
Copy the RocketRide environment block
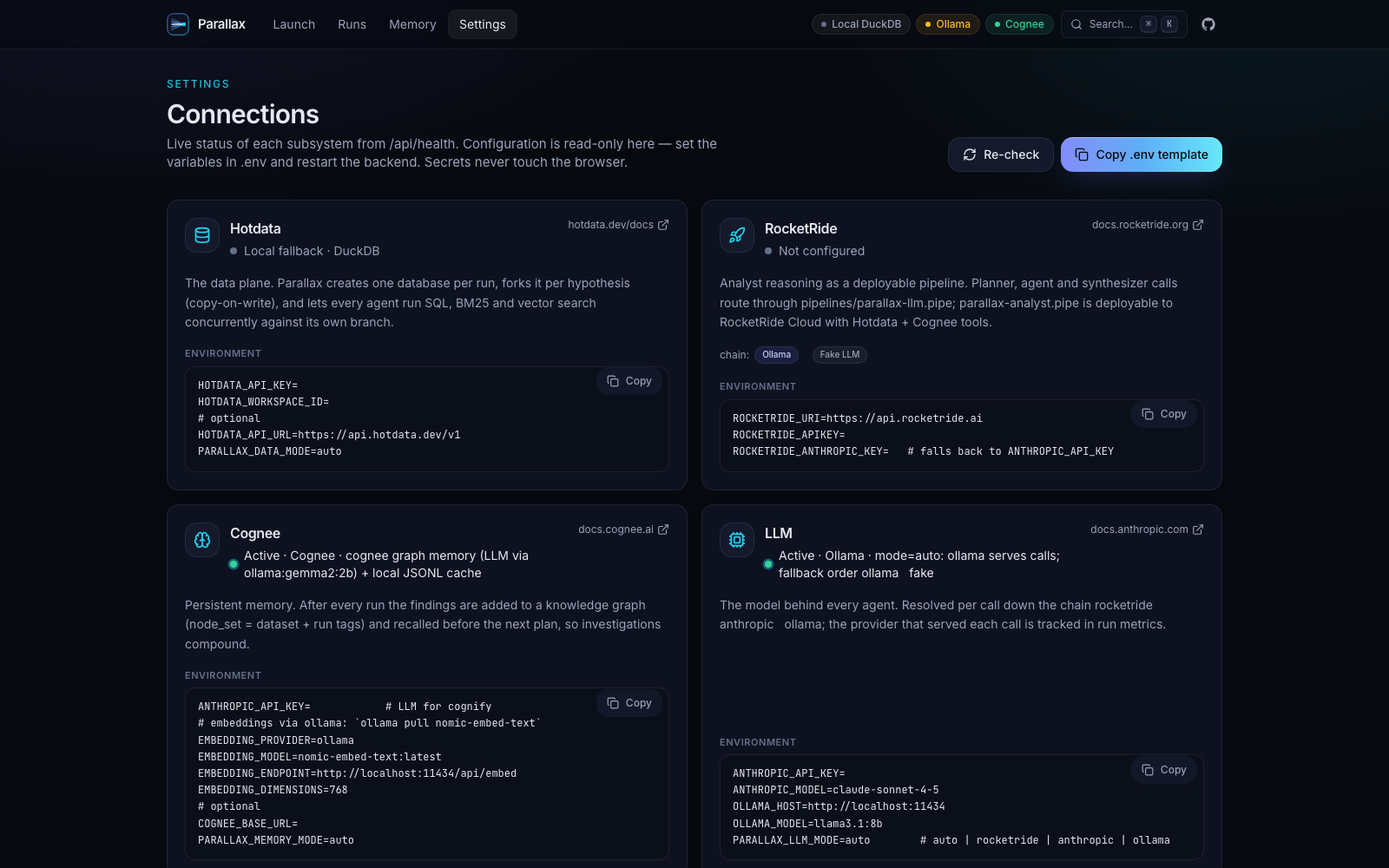[1164, 414]
